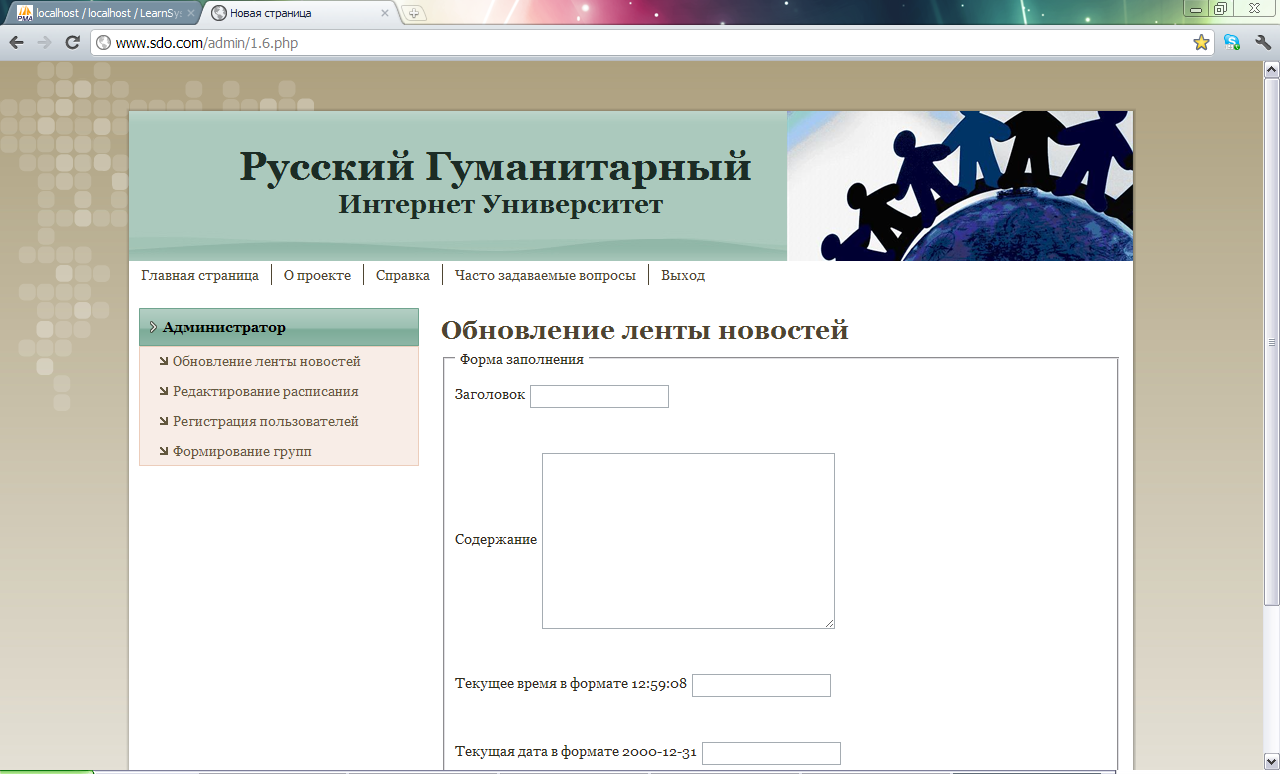Open the О проекте menu link
This screenshot has width=1280, height=774.
[317, 275]
